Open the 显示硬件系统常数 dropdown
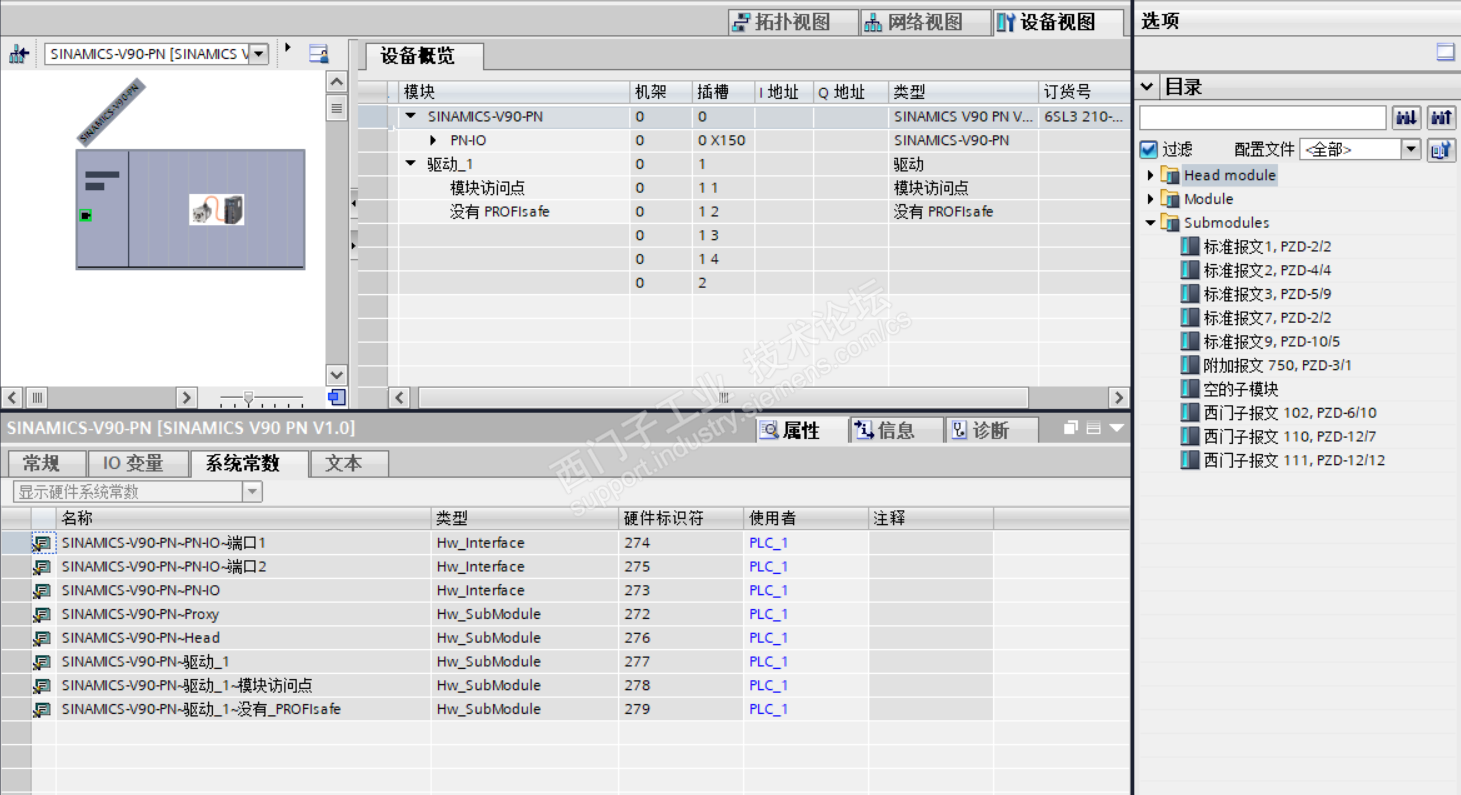Image resolution: width=1461 pixels, height=795 pixels. pos(252,492)
